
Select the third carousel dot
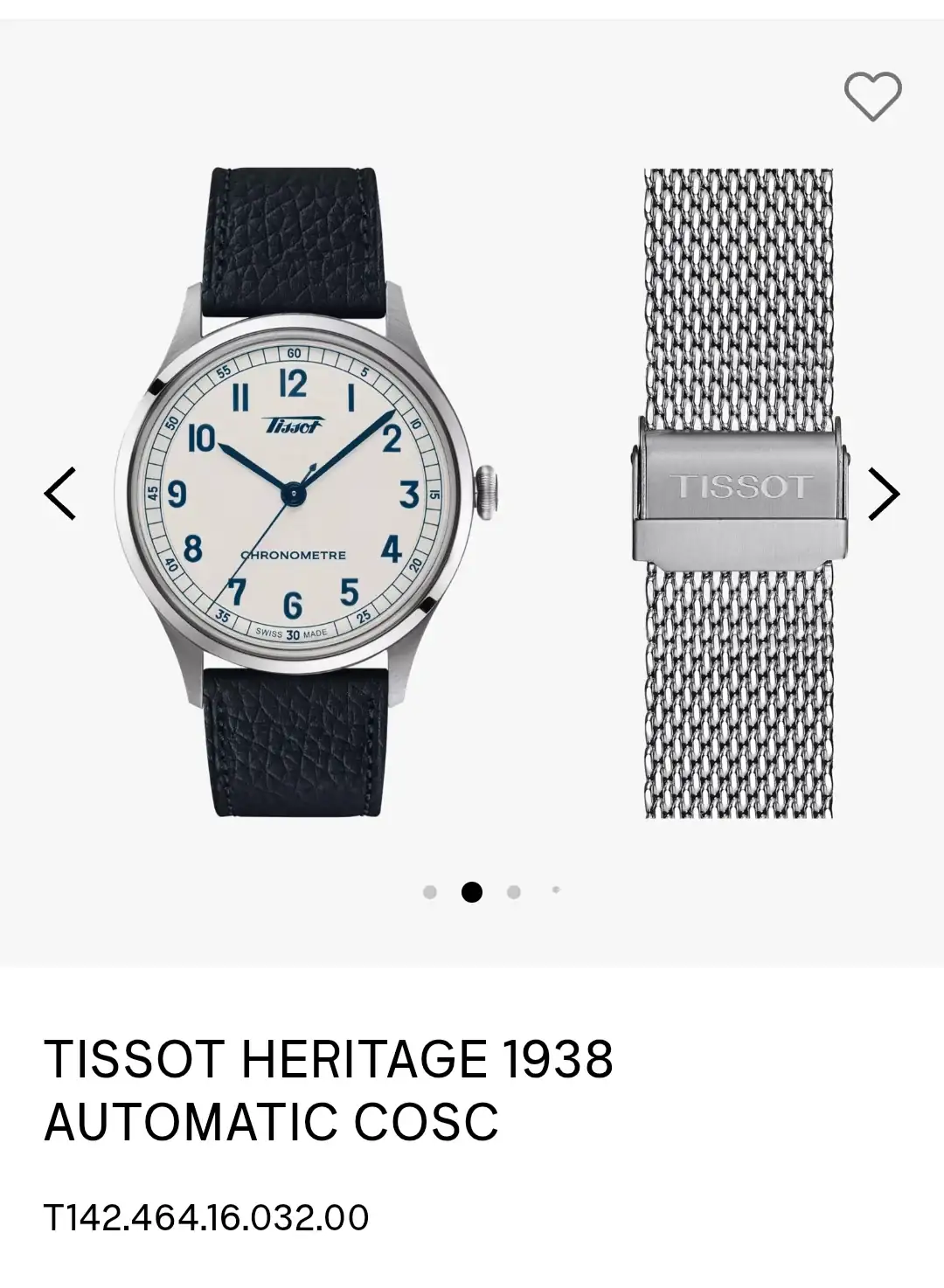tap(514, 892)
